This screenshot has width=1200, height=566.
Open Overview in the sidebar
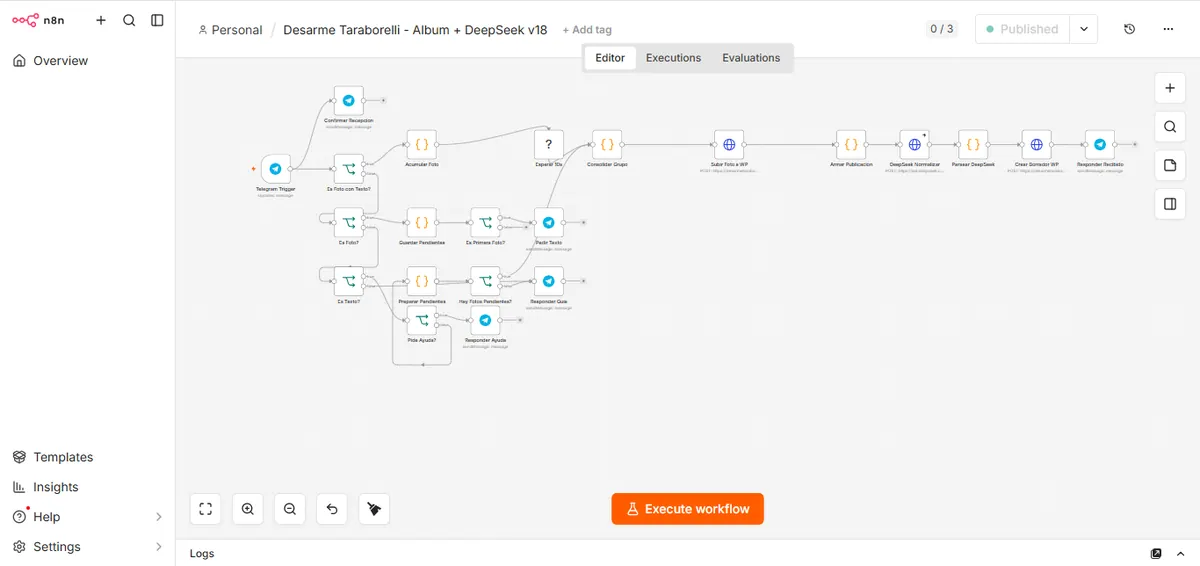click(x=88, y=61)
